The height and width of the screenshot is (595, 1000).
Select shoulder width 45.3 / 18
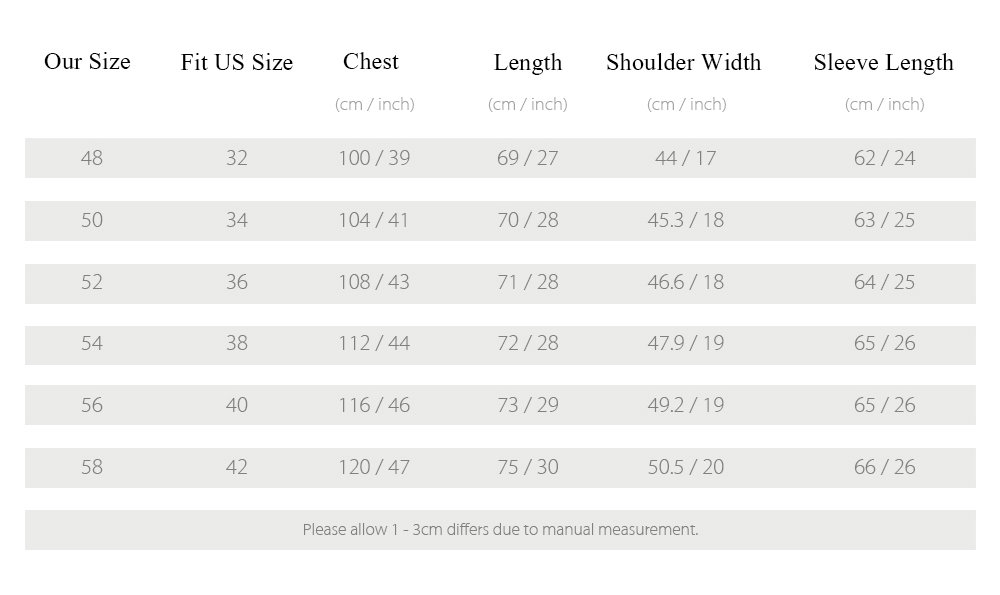coord(686,220)
